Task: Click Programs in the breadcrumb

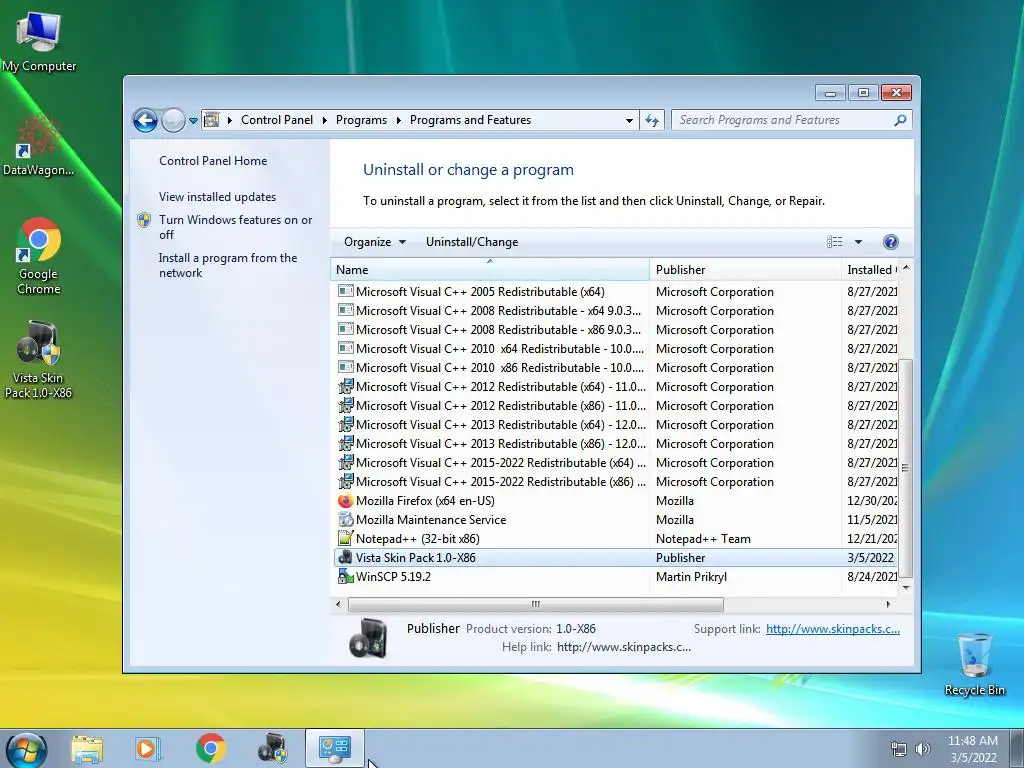Action: pos(361,120)
